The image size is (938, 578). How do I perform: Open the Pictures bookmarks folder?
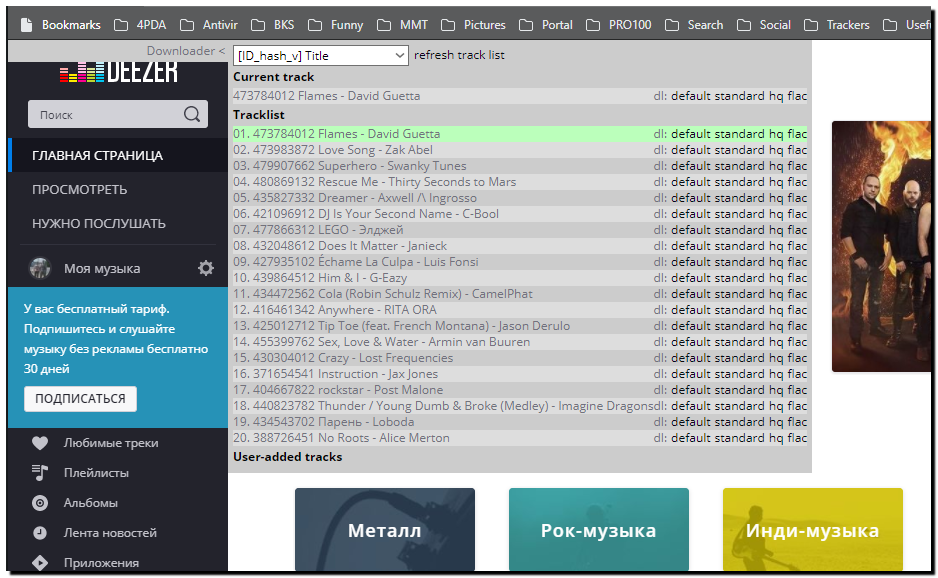[x=473, y=25]
